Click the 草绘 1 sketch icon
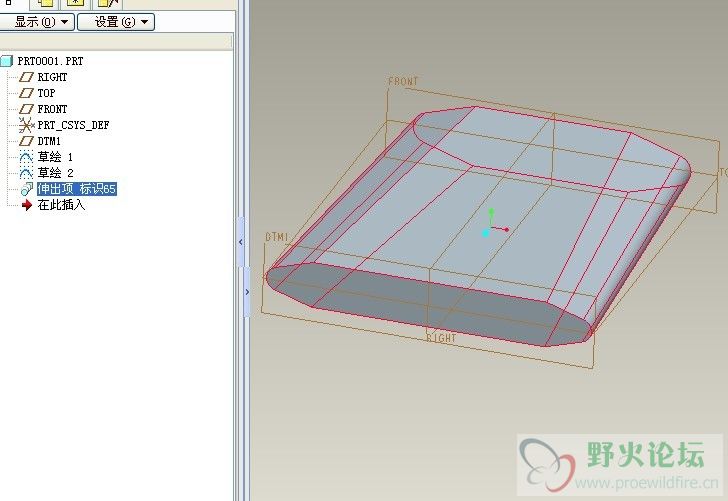 pyautogui.click(x=26, y=157)
